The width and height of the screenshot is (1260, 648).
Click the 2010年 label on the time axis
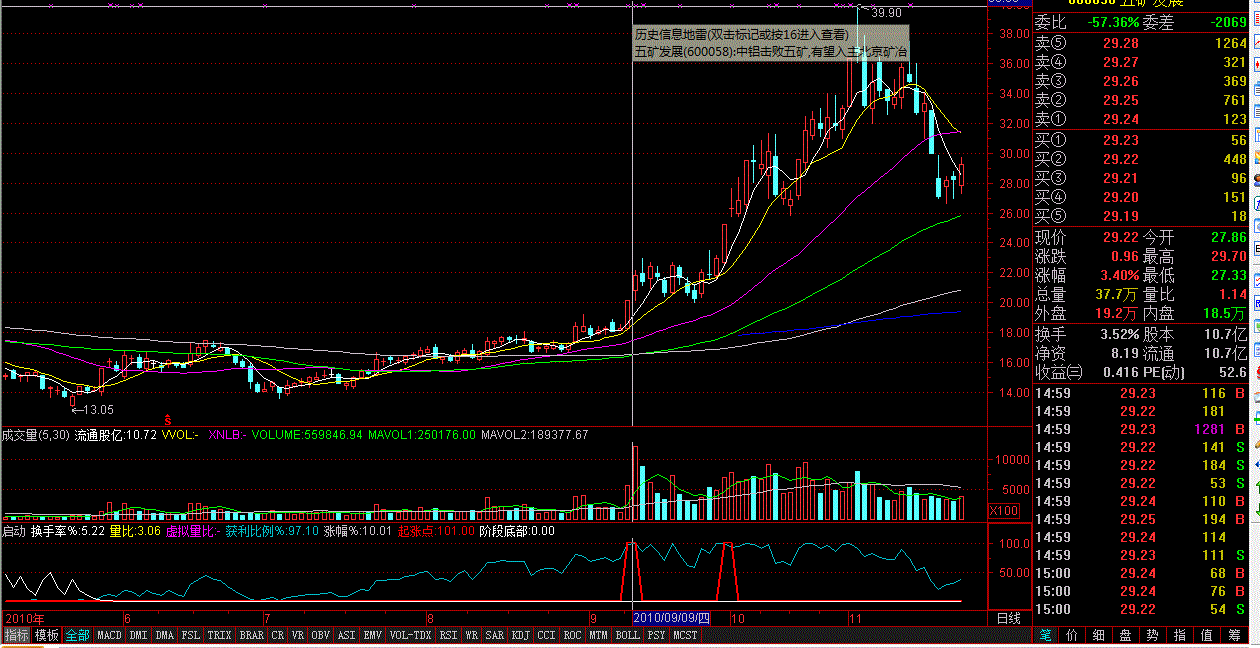tap(24, 619)
